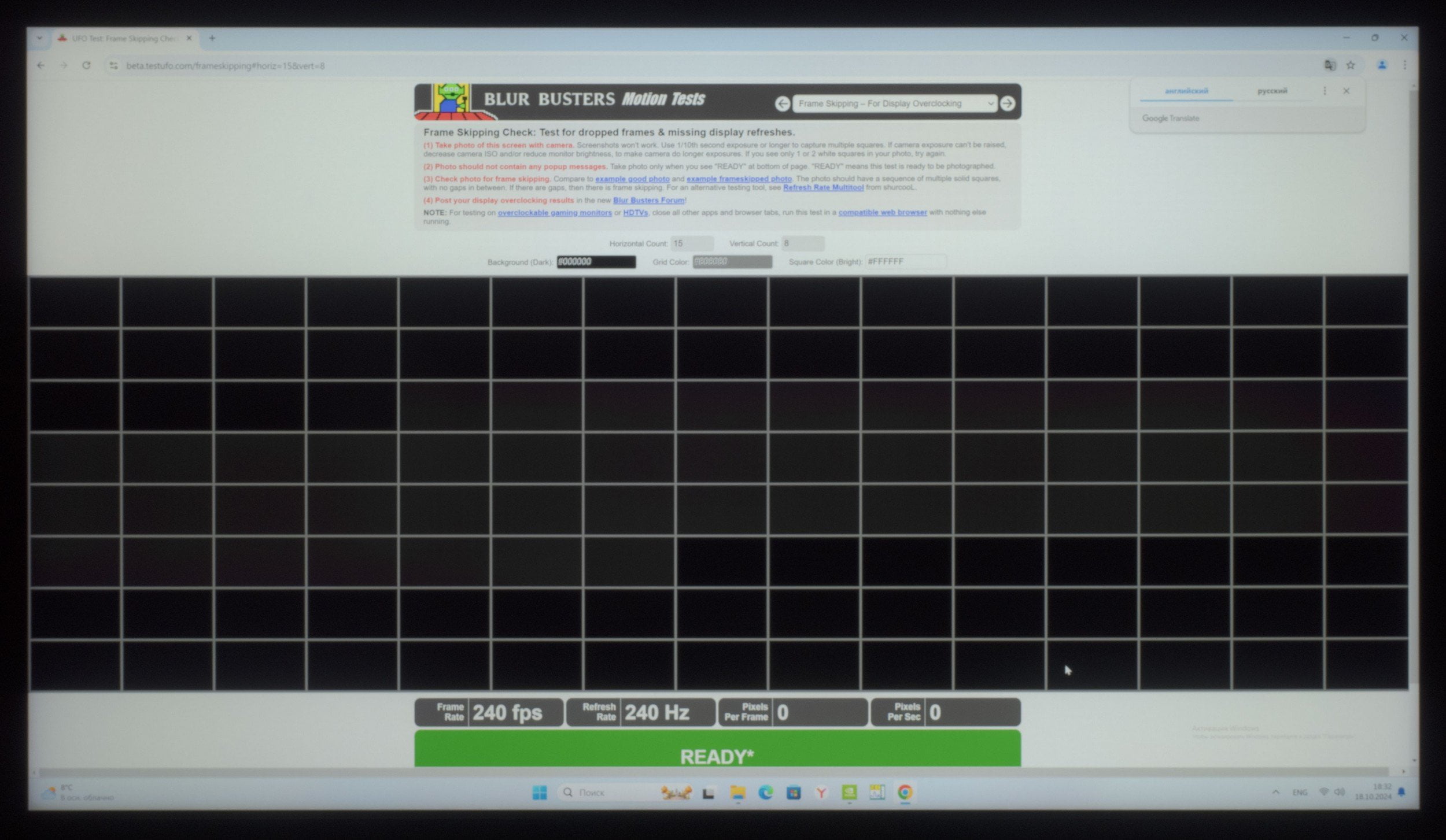Go back with the browser back arrow
1446x840 pixels.
click(40, 65)
